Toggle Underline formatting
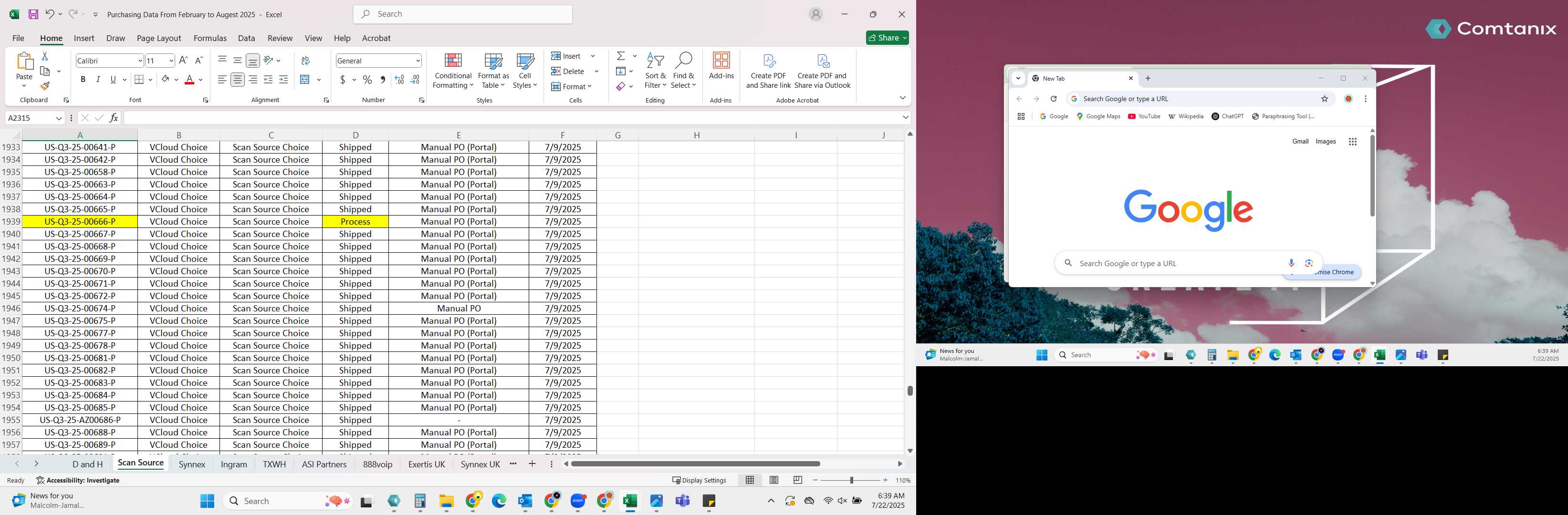The image size is (1568, 515). click(113, 79)
